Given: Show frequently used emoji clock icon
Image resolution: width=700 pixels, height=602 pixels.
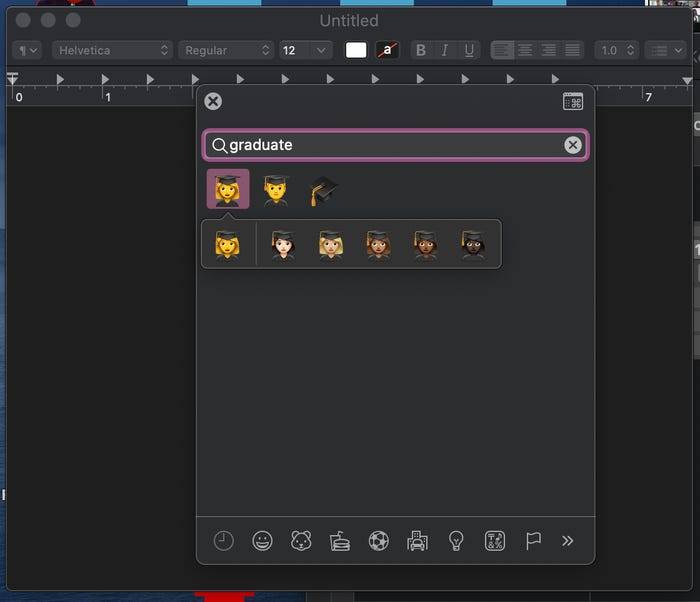Looking at the screenshot, I should pos(224,541).
